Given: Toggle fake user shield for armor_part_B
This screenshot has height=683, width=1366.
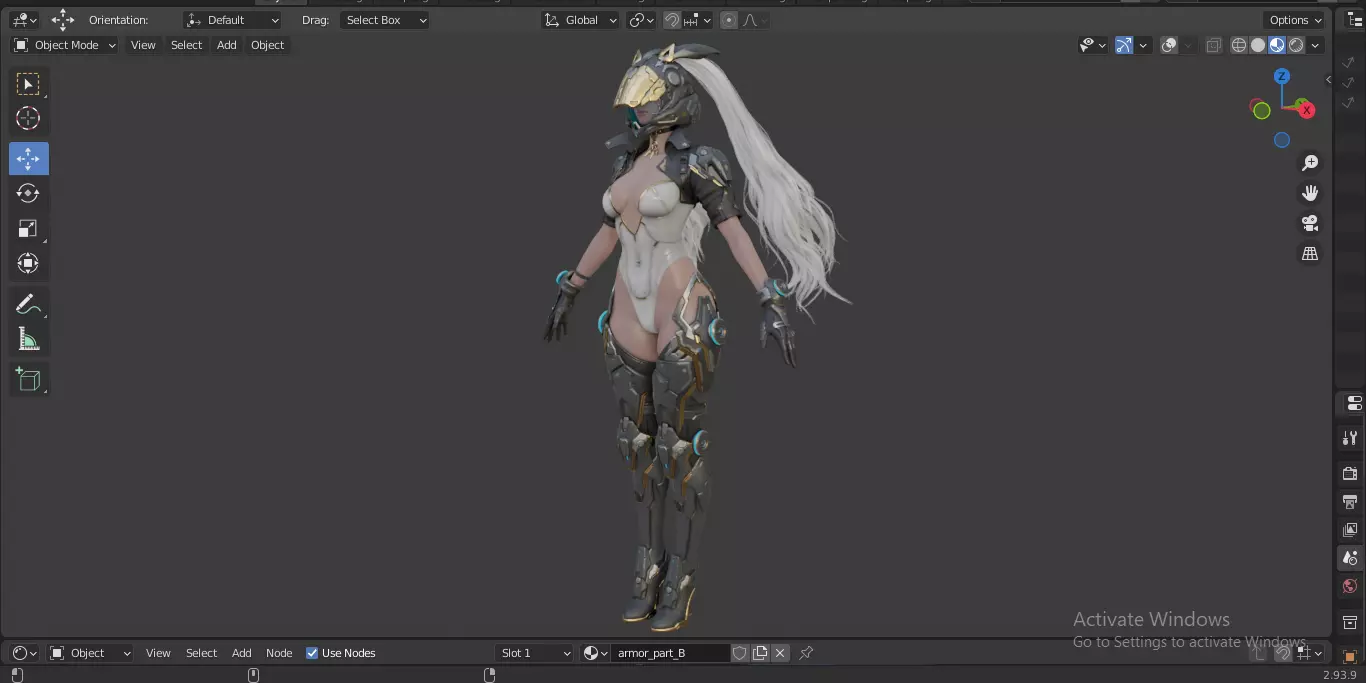Looking at the screenshot, I should [x=740, y=653].
